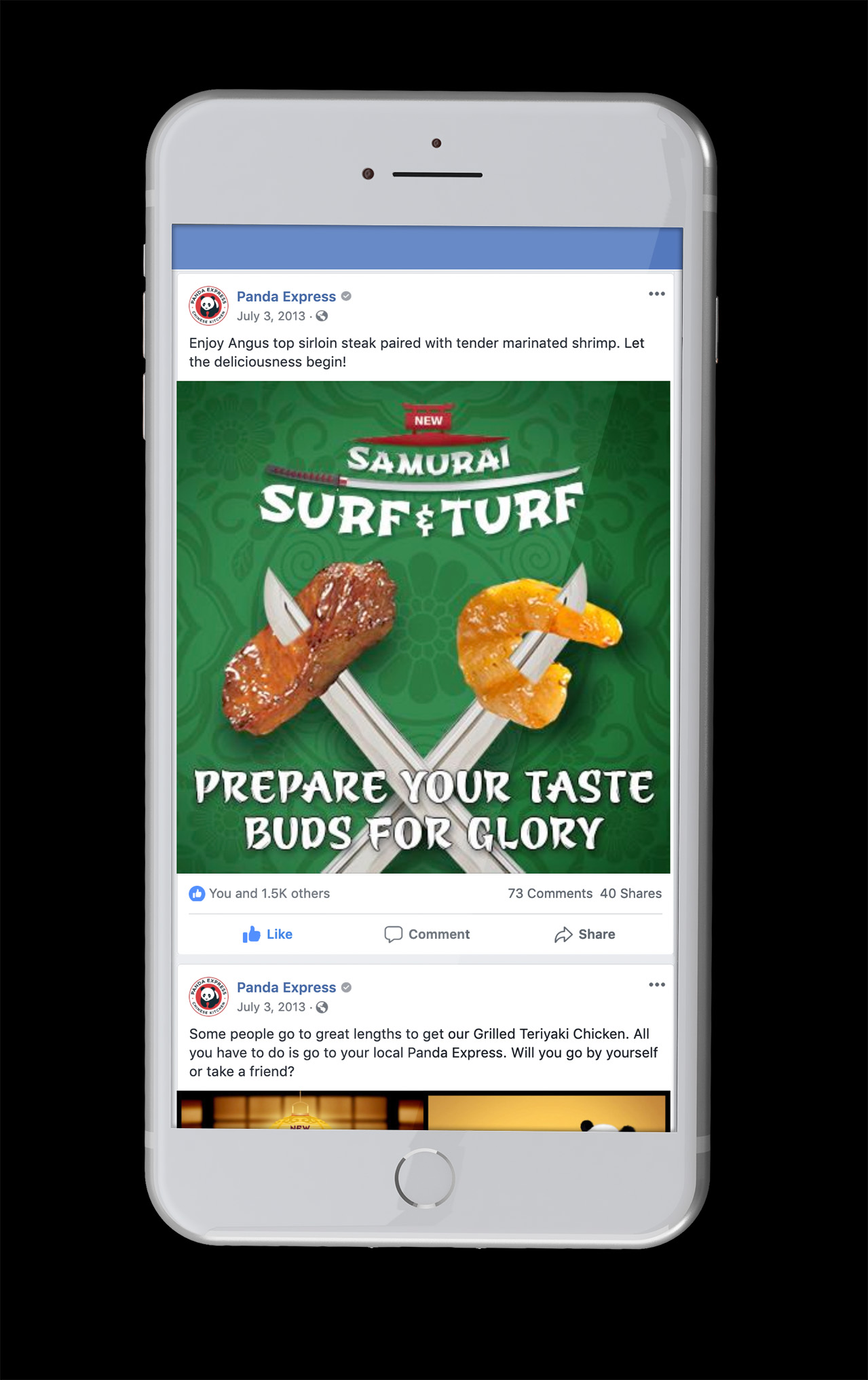Click the Comment button
The width and height of the screenshot is (868, 1380).
[427, 935]
